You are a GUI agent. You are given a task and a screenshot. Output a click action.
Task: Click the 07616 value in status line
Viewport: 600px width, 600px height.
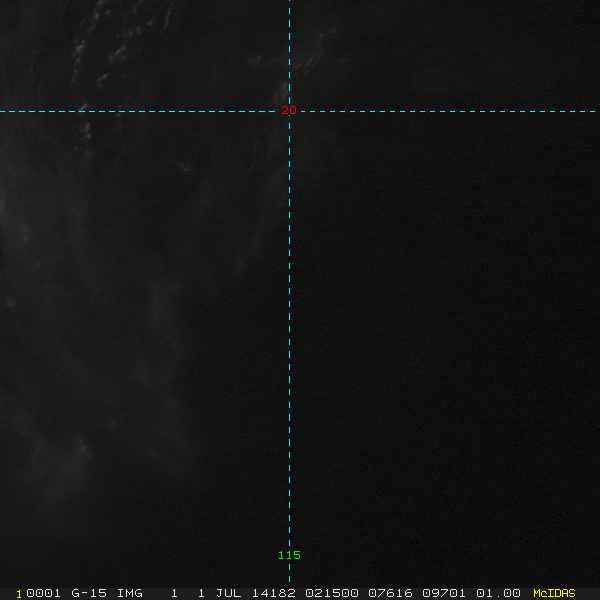pos(390,593)
